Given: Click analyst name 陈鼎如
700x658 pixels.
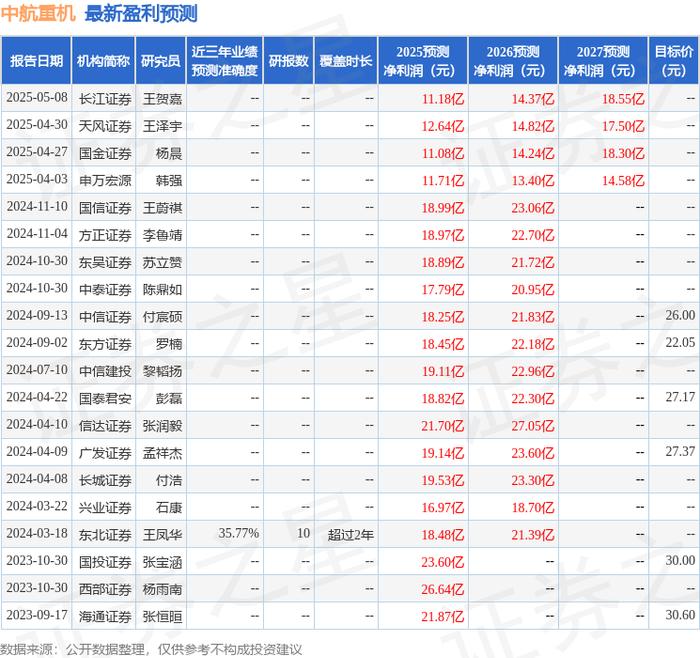Looking at the screenshot, I should click(x=162, y=289).
